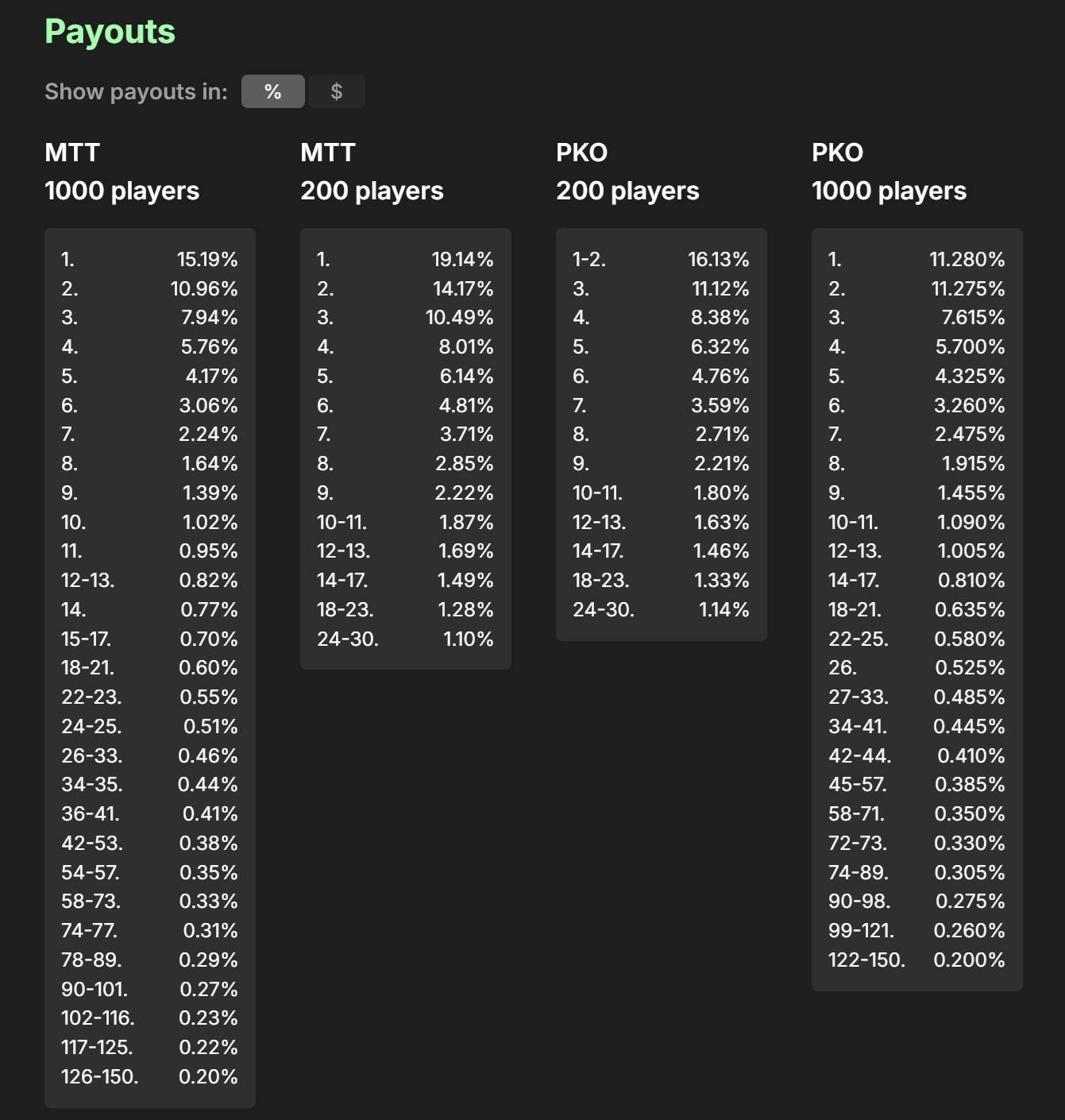Click the 11.280% first place payout

pos(967,260)
